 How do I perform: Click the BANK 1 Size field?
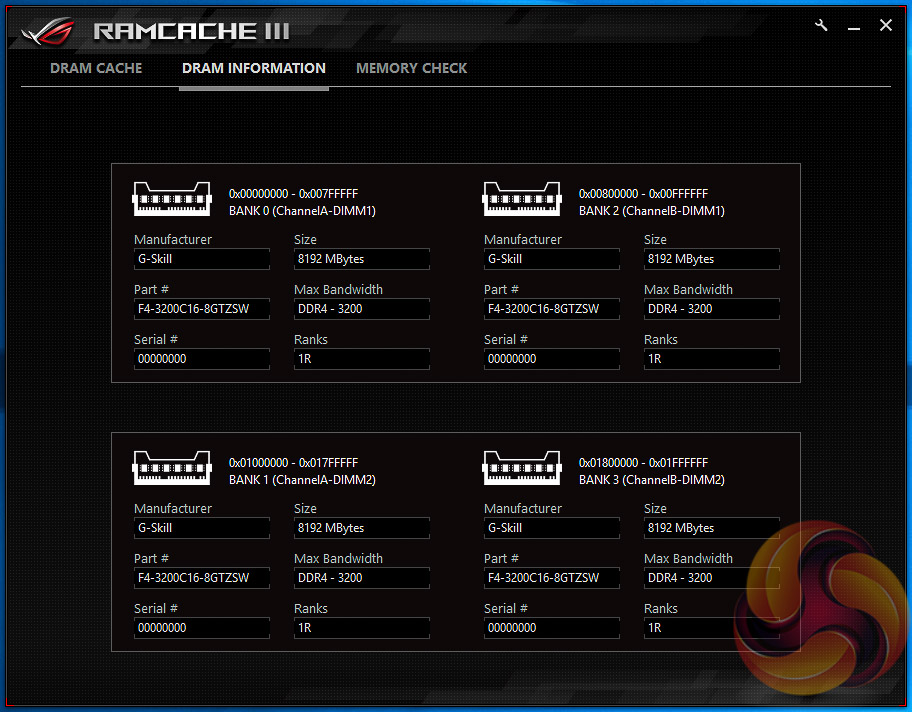[x=362, y=528]
